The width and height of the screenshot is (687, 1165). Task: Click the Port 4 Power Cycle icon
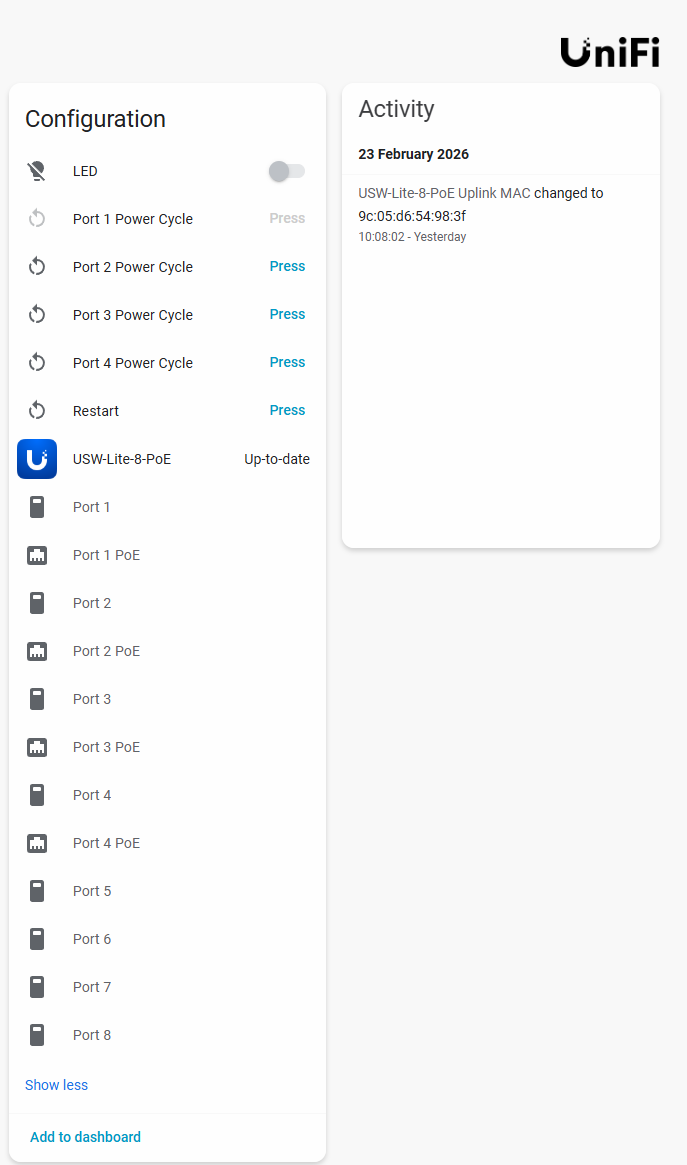tap(37, 363)
